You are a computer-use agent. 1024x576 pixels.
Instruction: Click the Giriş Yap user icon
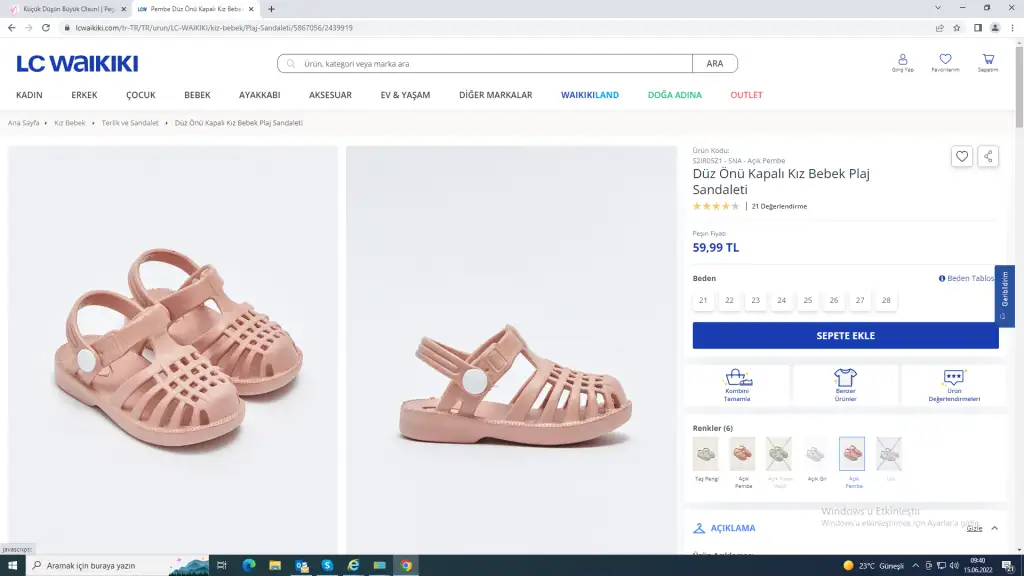pyautogui.click(x=902, y=63)
